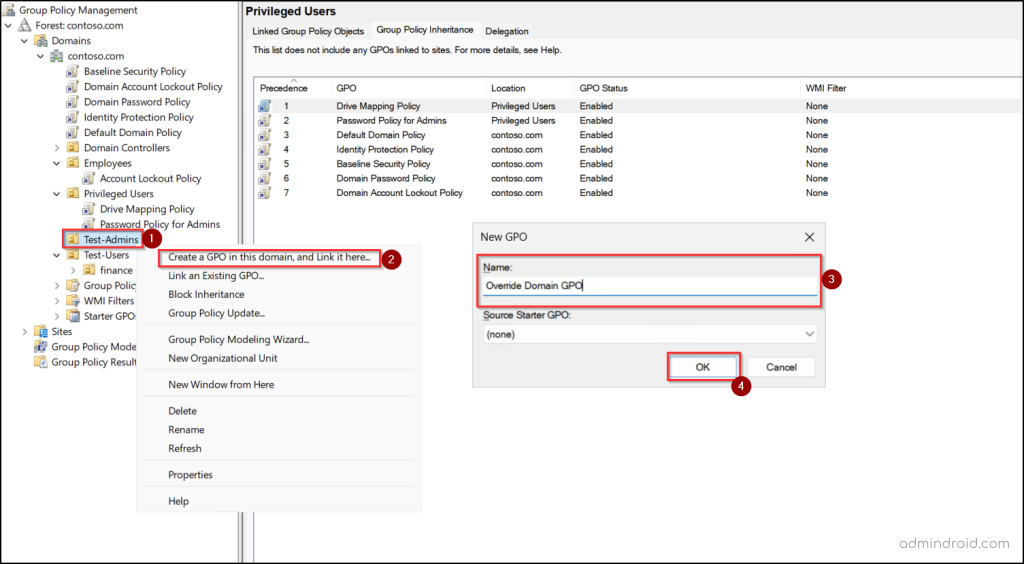Sort by the WMI Filter column header
The width and height of the screenshot is (1024, 564).
[910, 88]
